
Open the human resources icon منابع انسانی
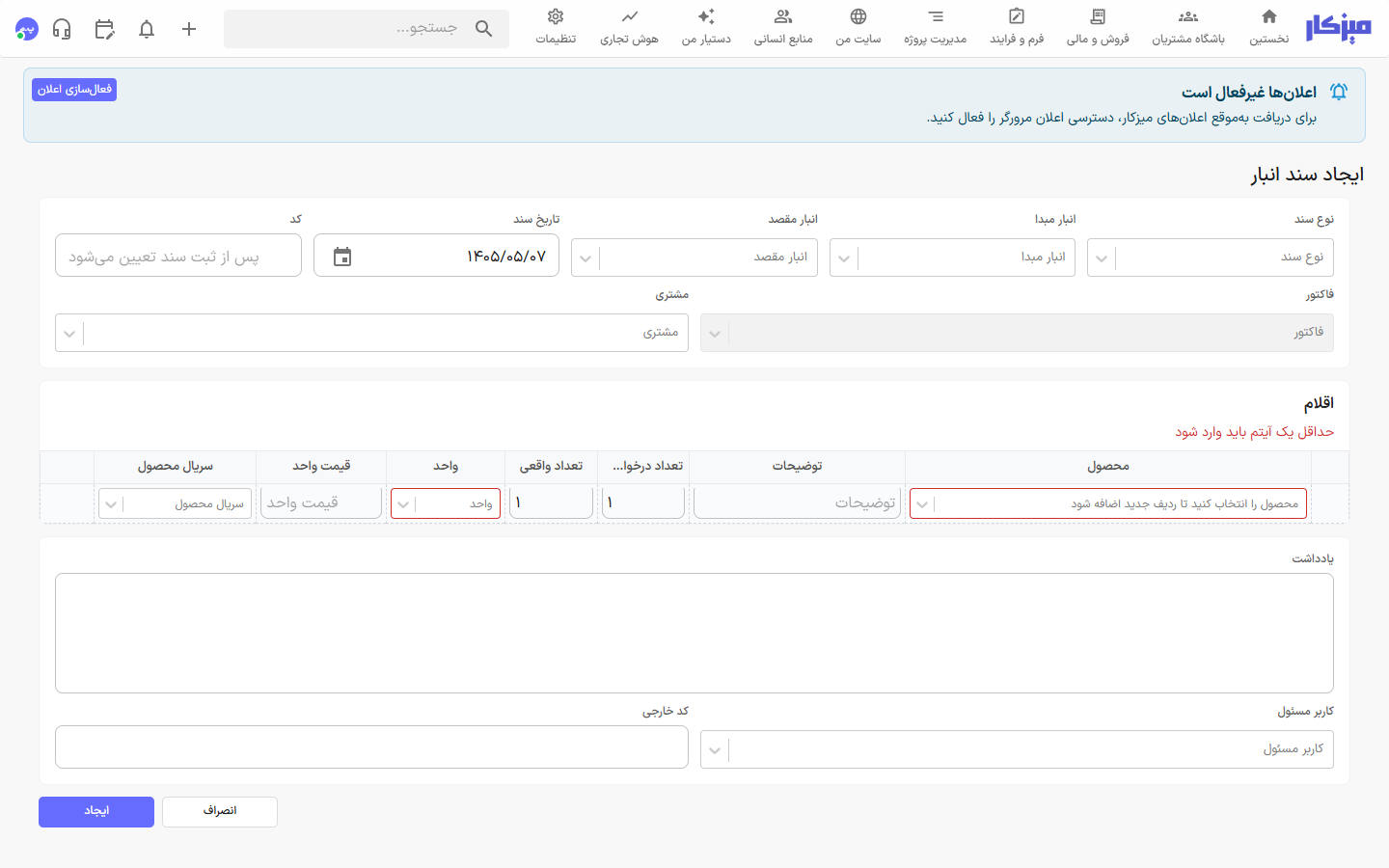tap(783, 16)
